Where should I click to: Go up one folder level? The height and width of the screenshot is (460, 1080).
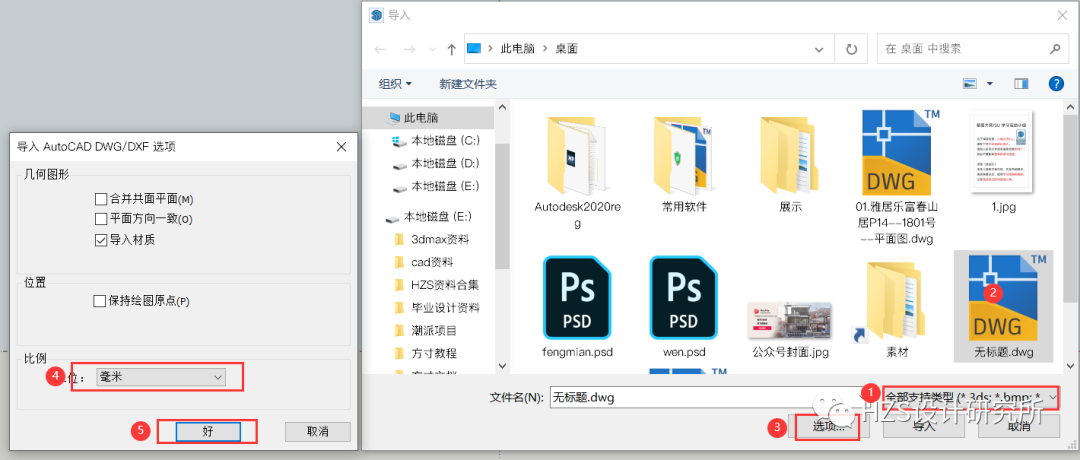point(452,50)
